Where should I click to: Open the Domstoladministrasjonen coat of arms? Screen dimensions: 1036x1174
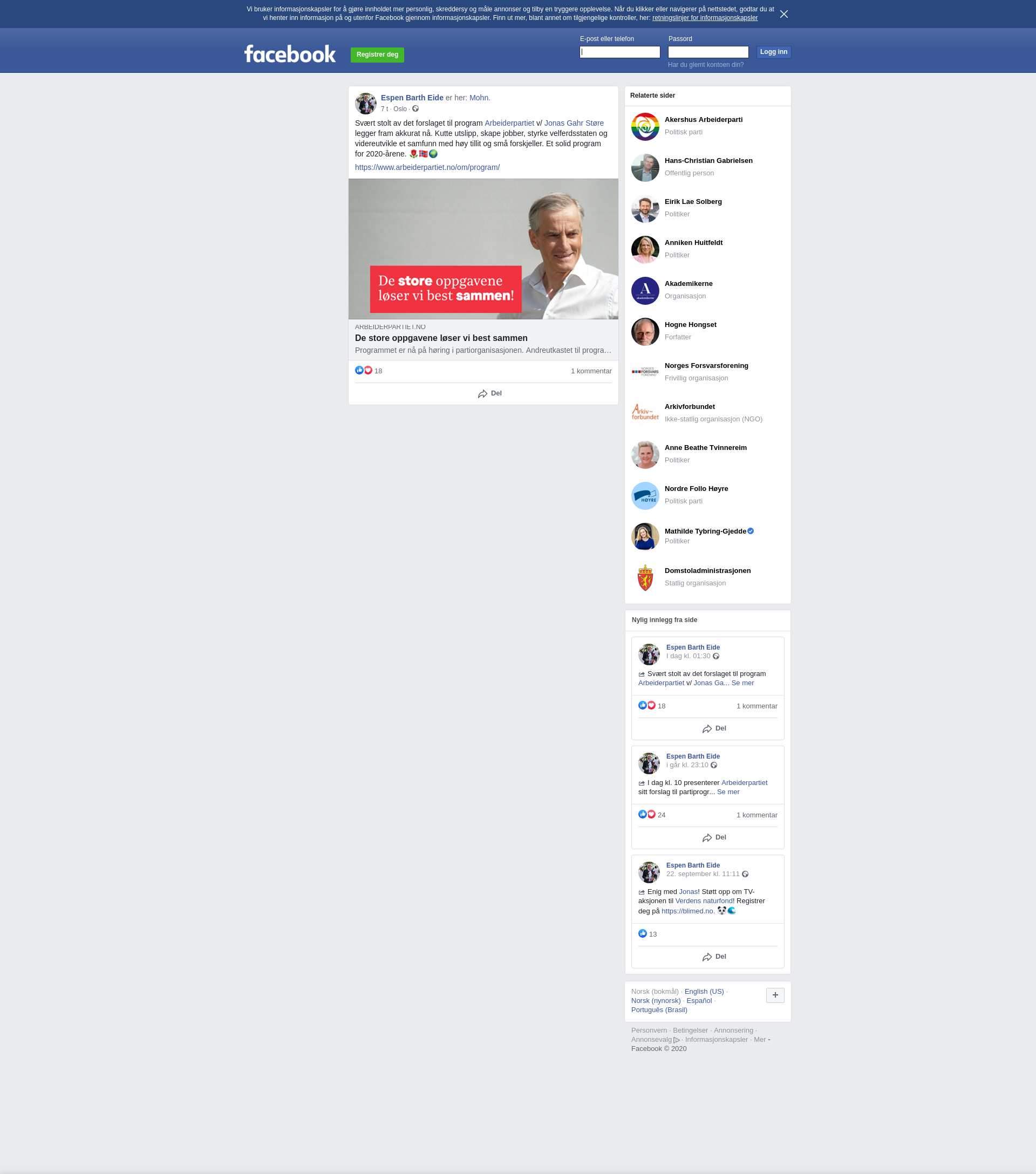tap(645, 577)
